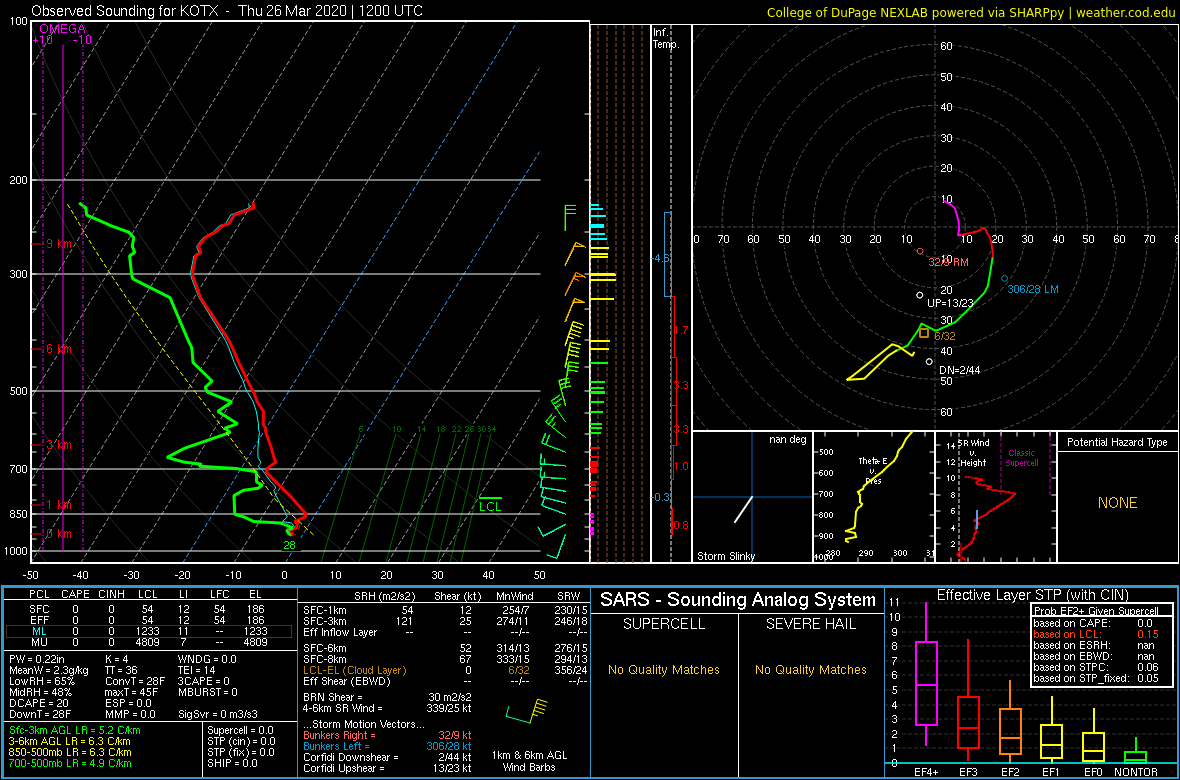This screenshot has height=780, width=1180.
Task: Select the SUPERCELL column heading
Action: click(x=664, y=623)
